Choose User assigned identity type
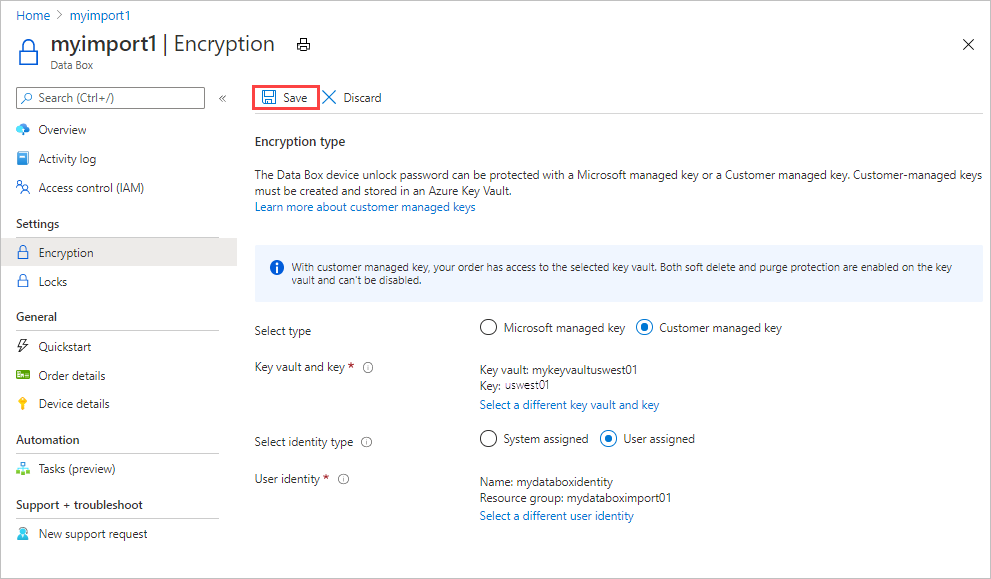The image size is (991, 579). [608, 439]
